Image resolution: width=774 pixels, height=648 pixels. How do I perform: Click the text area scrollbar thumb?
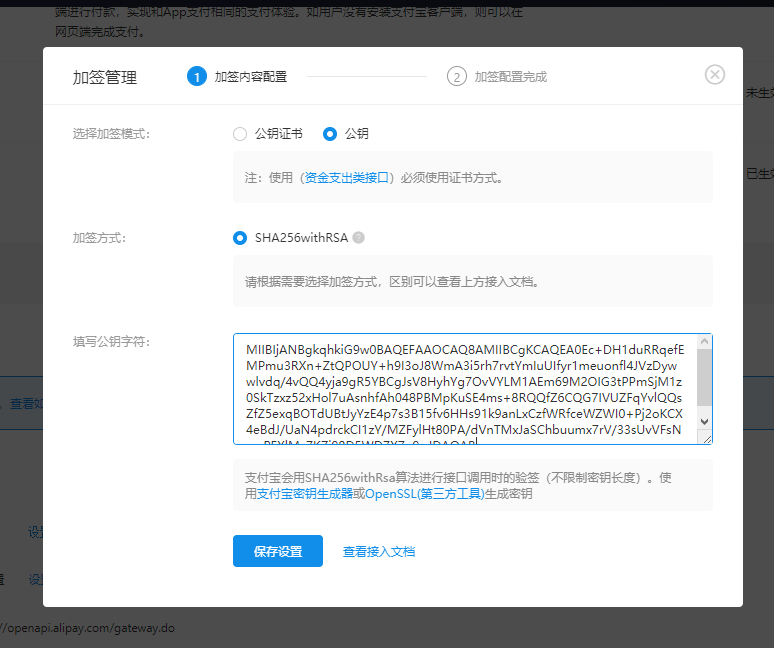pos(704,377)
